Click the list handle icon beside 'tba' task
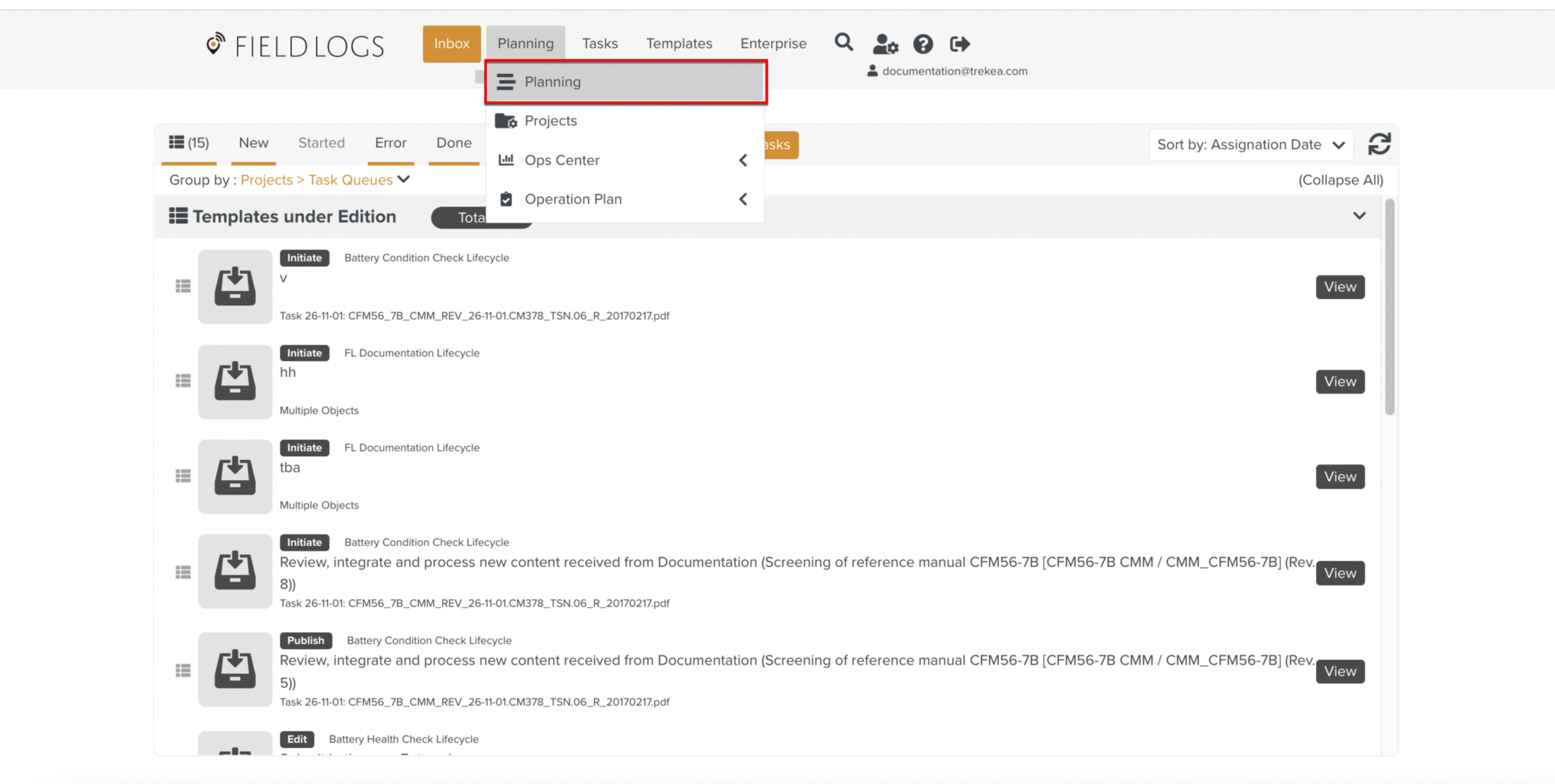 click(x=183, y=476)
